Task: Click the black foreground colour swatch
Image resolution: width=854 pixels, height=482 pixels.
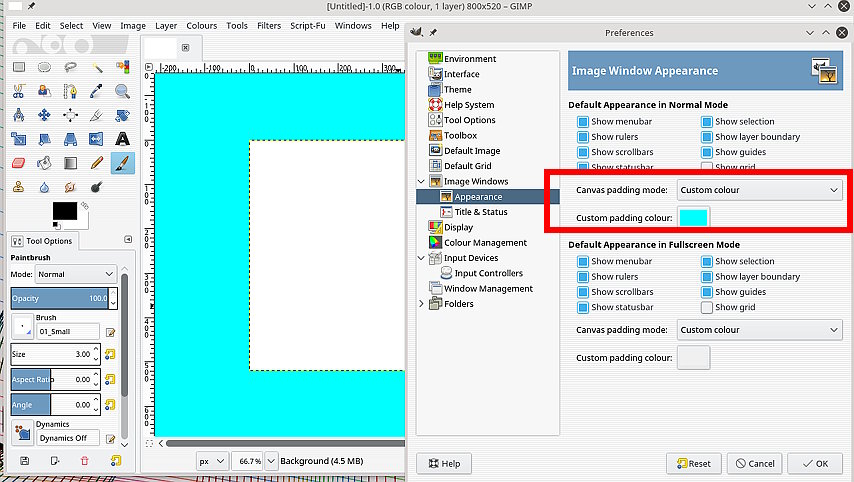Action: tap(64, 211)
